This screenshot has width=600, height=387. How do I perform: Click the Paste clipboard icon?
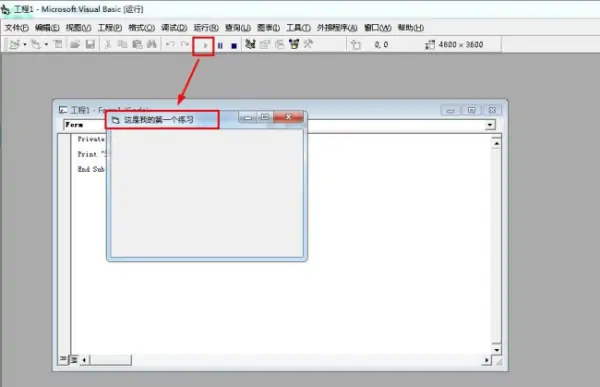(x=137, y=44)
